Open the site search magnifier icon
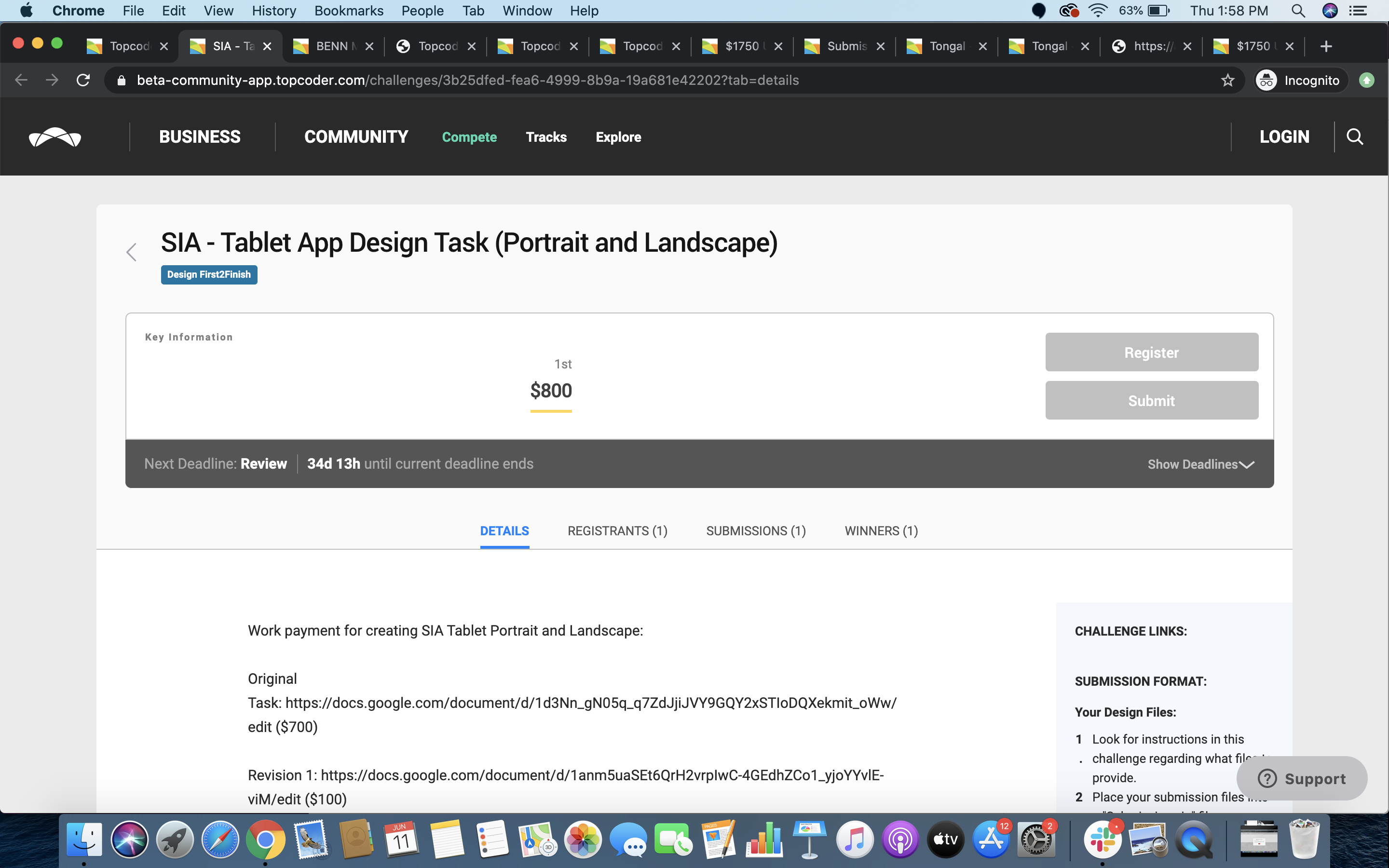This screenshot has height=868, width=1389. coord(1355,136)
